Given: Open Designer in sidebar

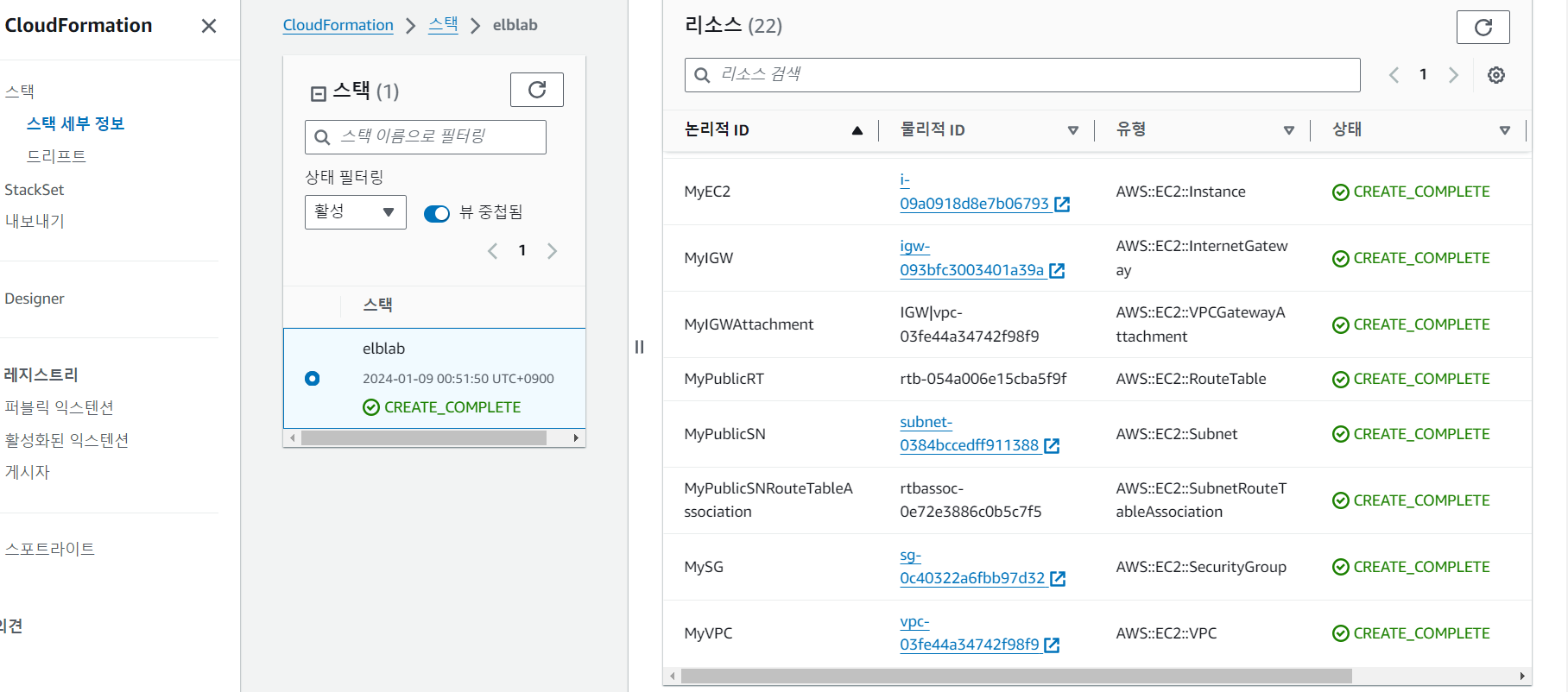Looking at the screenshot, I should pyautogui.click(x=35, y=299).
